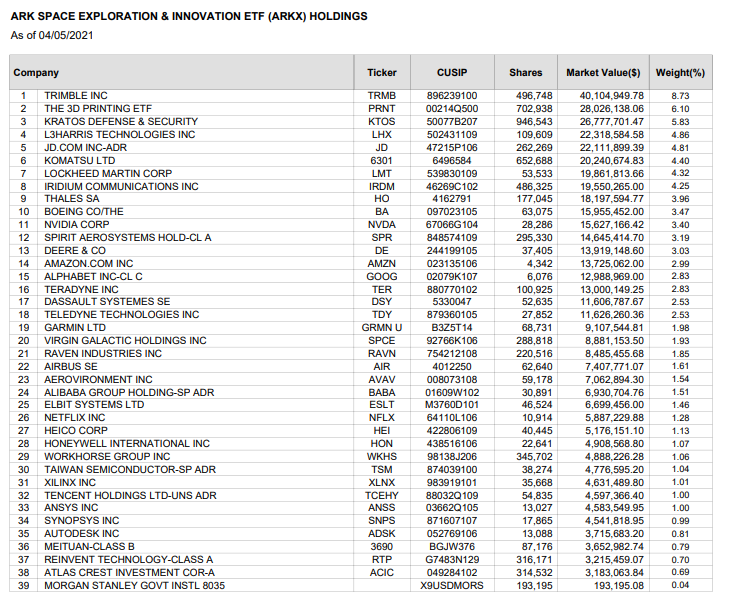Click the weight value 8.73

click(x=680, y=96)
